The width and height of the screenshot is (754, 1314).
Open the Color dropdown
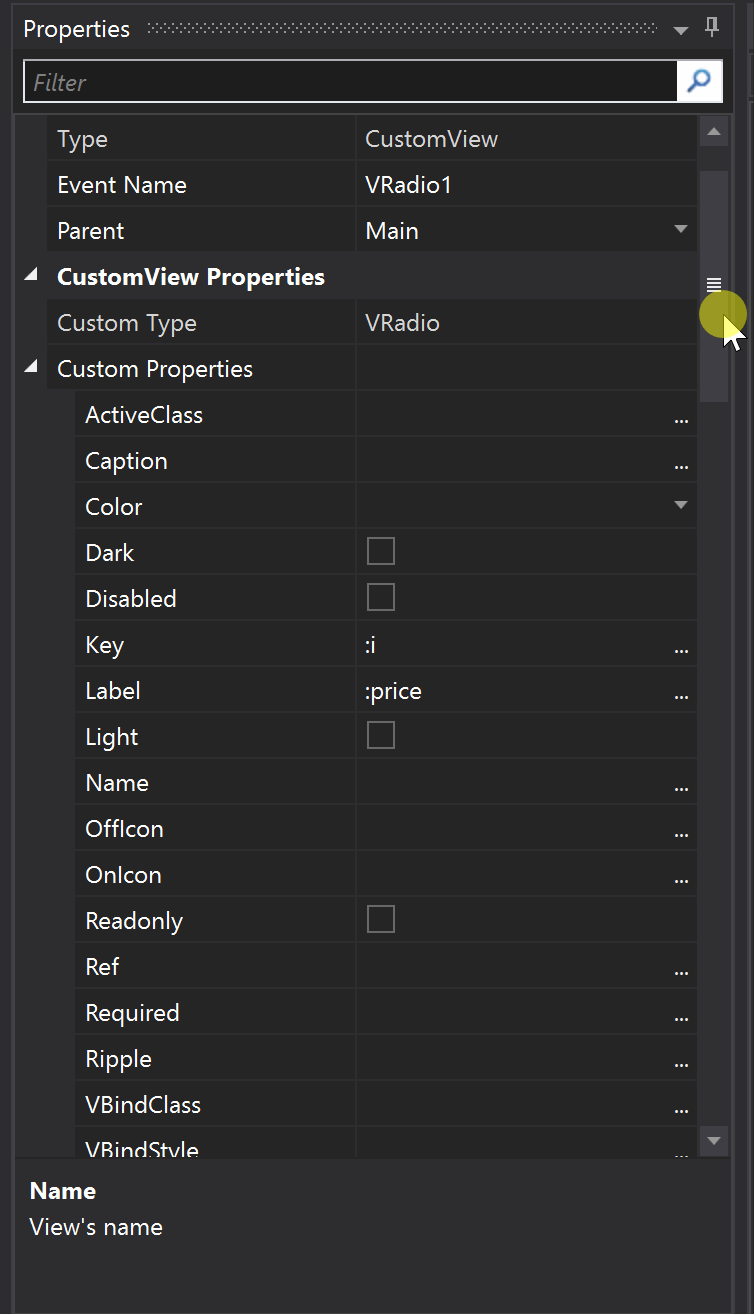click(x=681, y=506)
